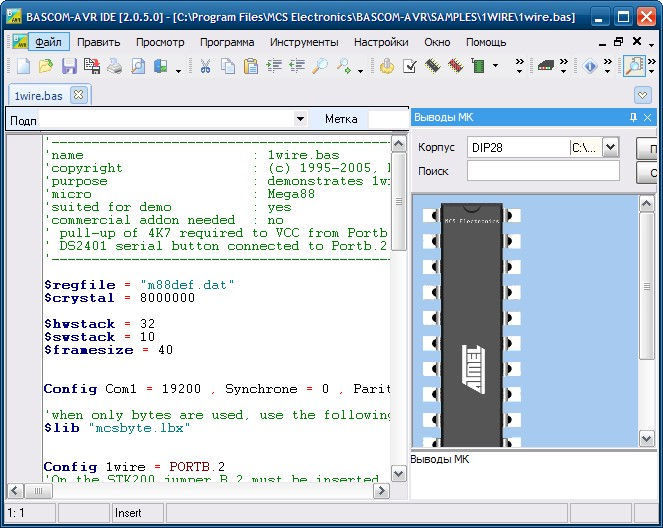The height and width of the screenshot is (528, 663).
Task: Open the Просмотр menu
Action: 160,42
